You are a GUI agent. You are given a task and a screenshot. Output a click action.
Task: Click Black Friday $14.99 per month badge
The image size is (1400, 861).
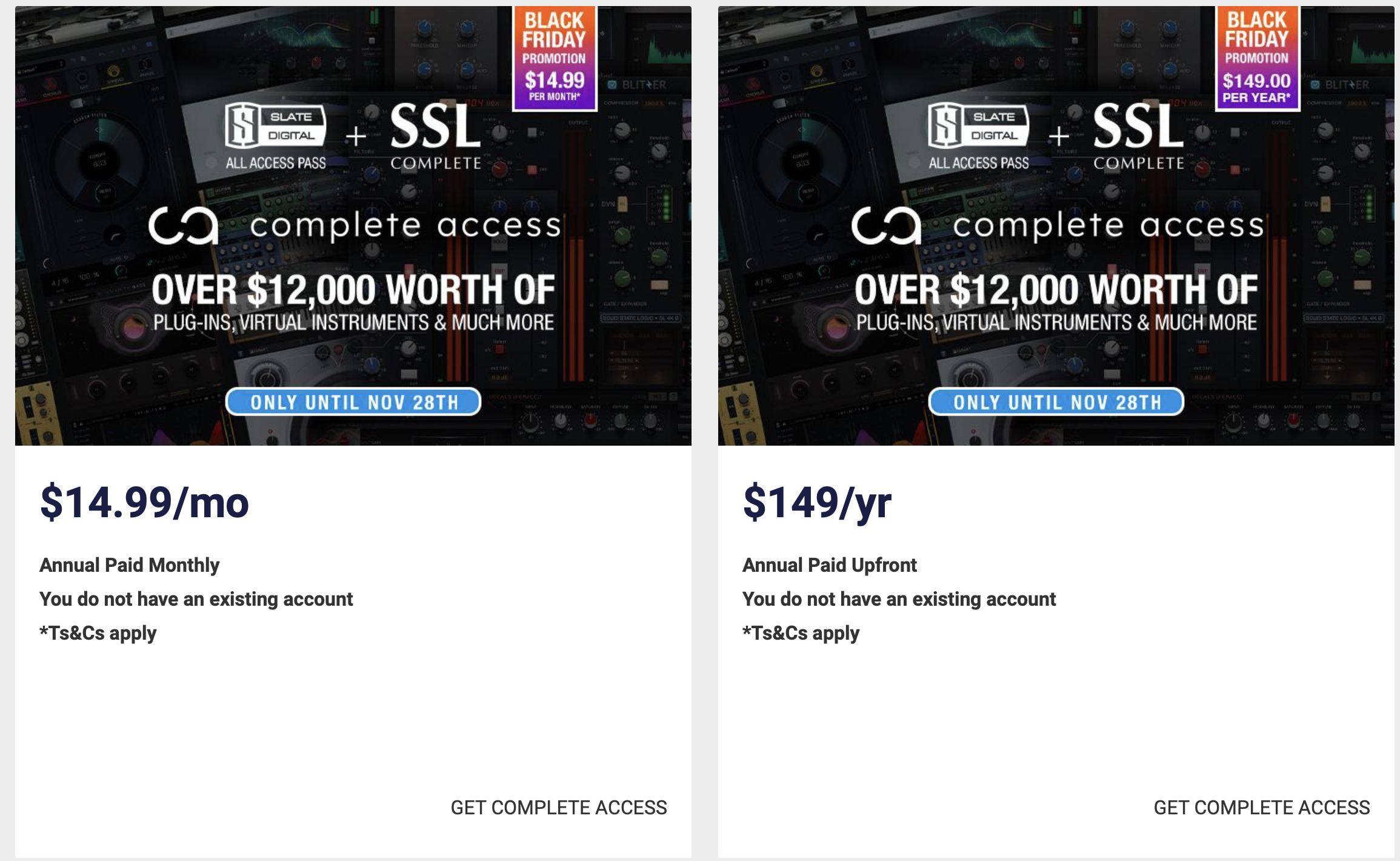coord(555,58)
